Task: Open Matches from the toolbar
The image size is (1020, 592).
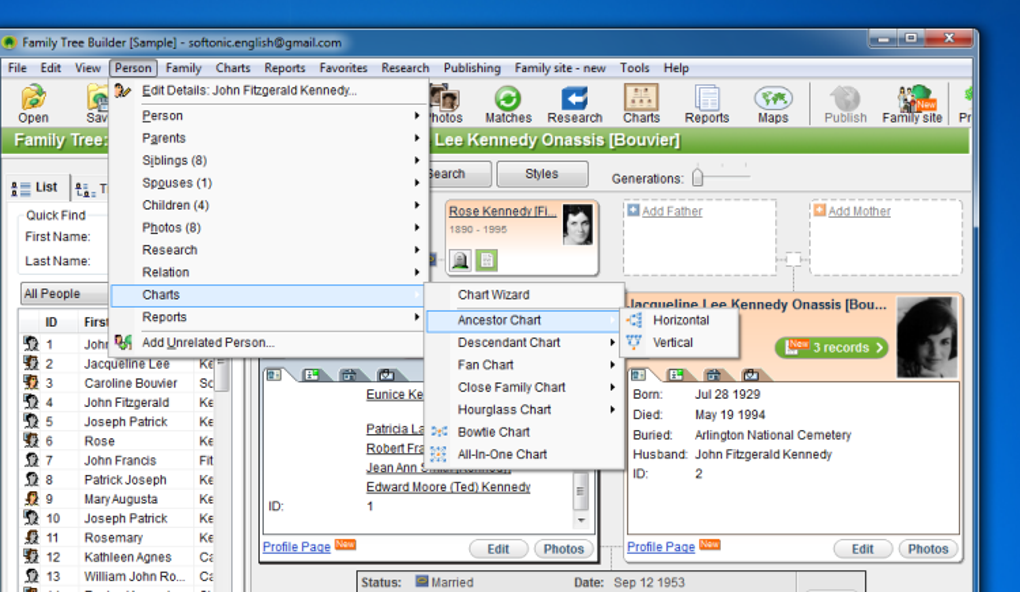Action: [x=508, y=104]
